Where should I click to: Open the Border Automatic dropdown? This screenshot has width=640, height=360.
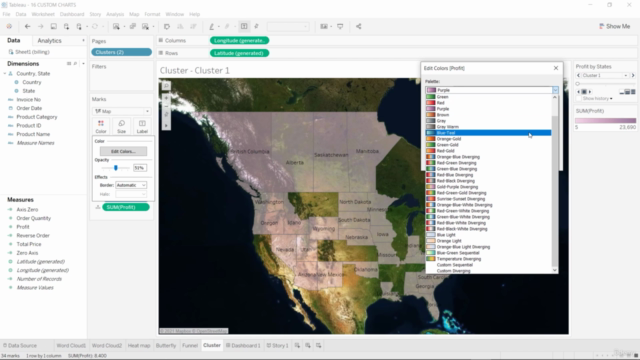(x=131, y=185)
